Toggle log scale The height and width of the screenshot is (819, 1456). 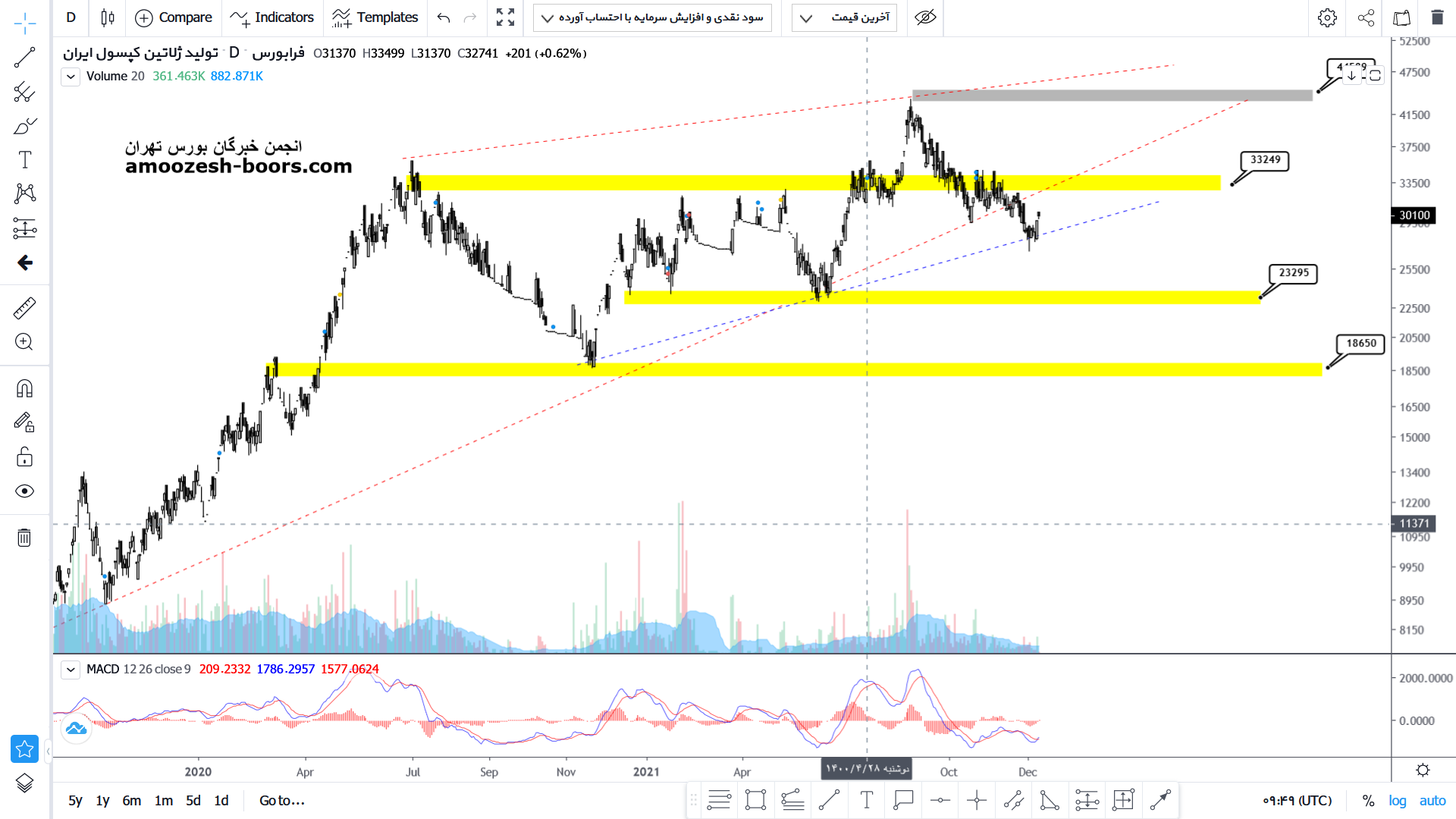pyautogui.click(x=1397, y=801)
